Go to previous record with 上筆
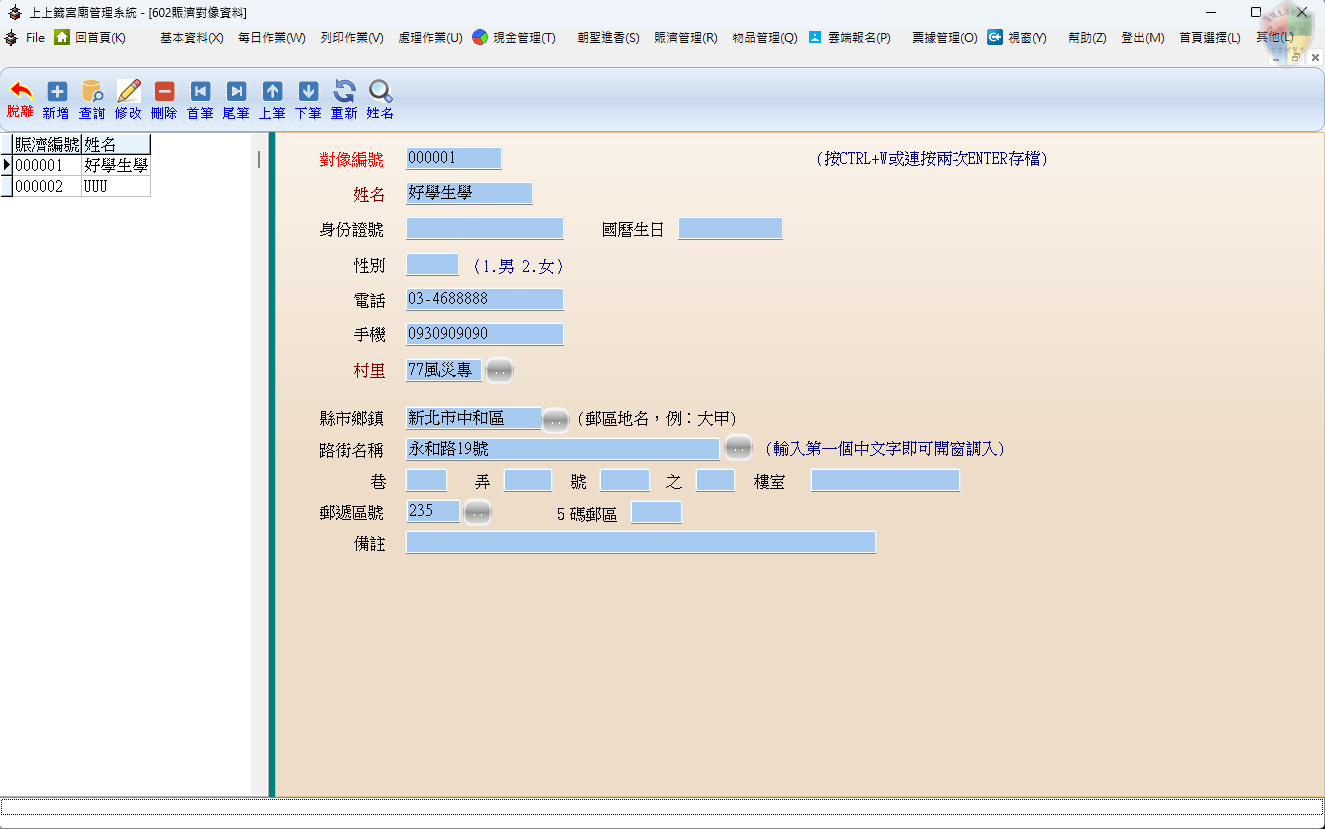 tap(272, 92)
